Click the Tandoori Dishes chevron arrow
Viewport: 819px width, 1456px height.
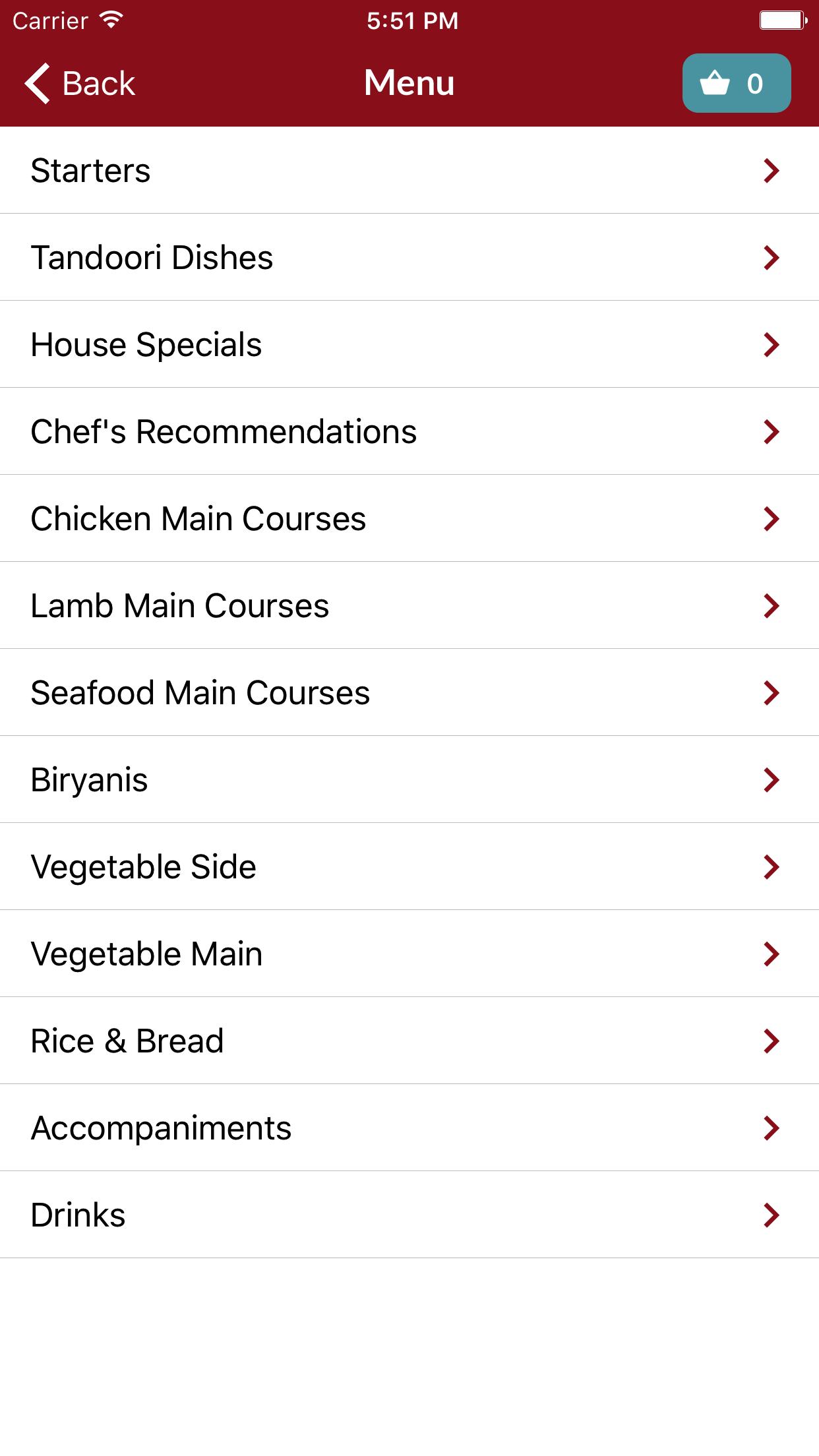(x=771, y=258)
